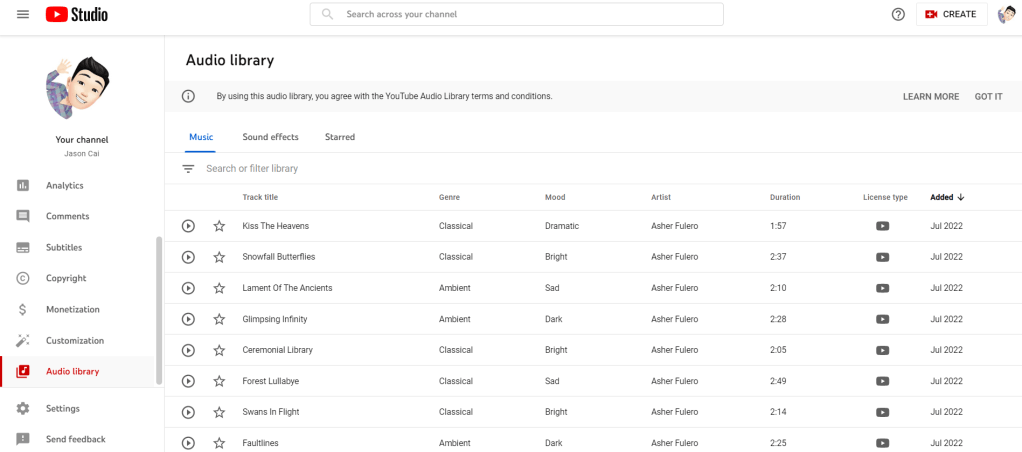1022x452 pixels.
Task: Open the account avatar menu top right
Action: pos(1006,14)
